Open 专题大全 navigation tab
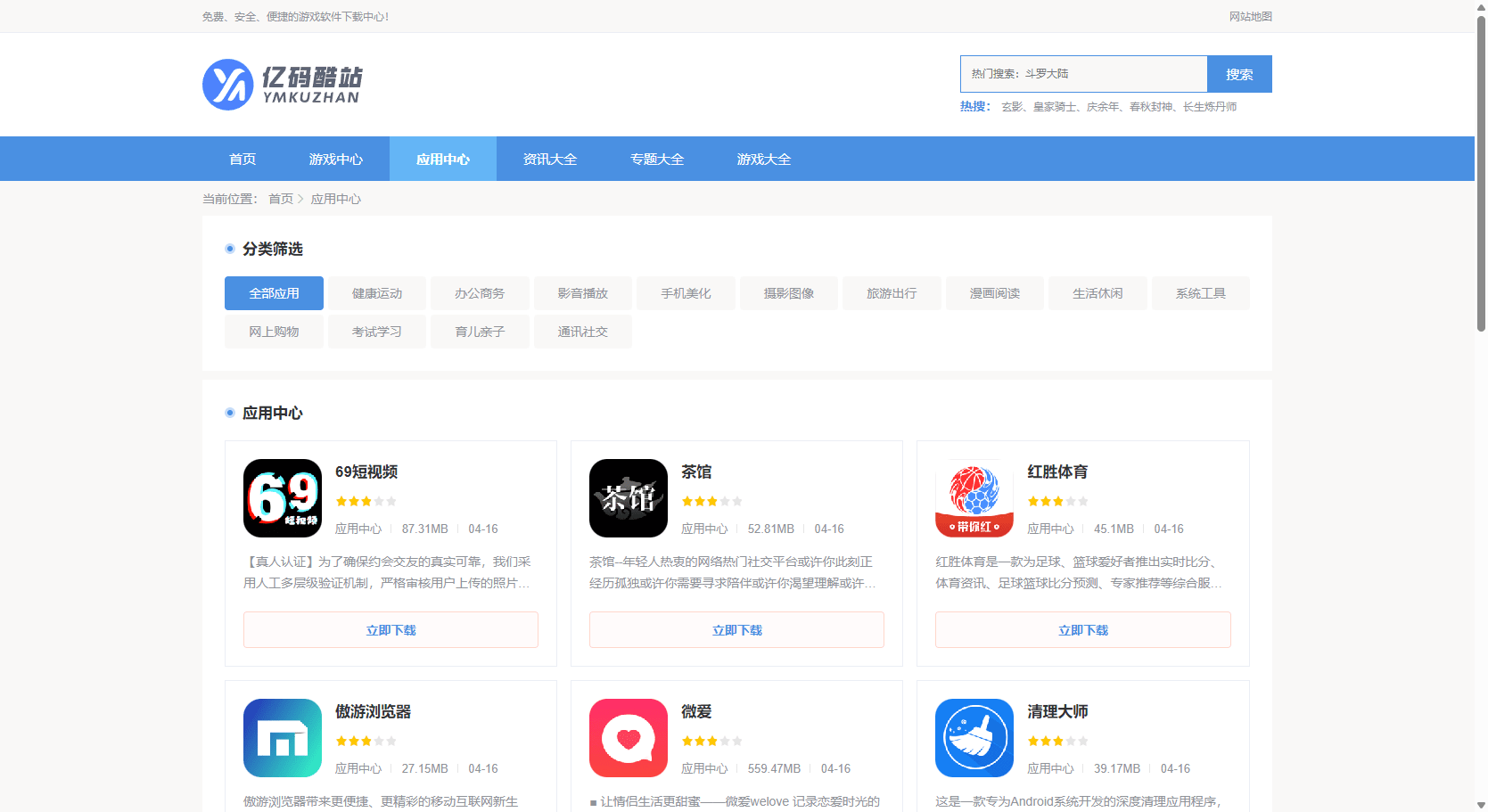This screenshot has height=812, width=1488. 657,159
